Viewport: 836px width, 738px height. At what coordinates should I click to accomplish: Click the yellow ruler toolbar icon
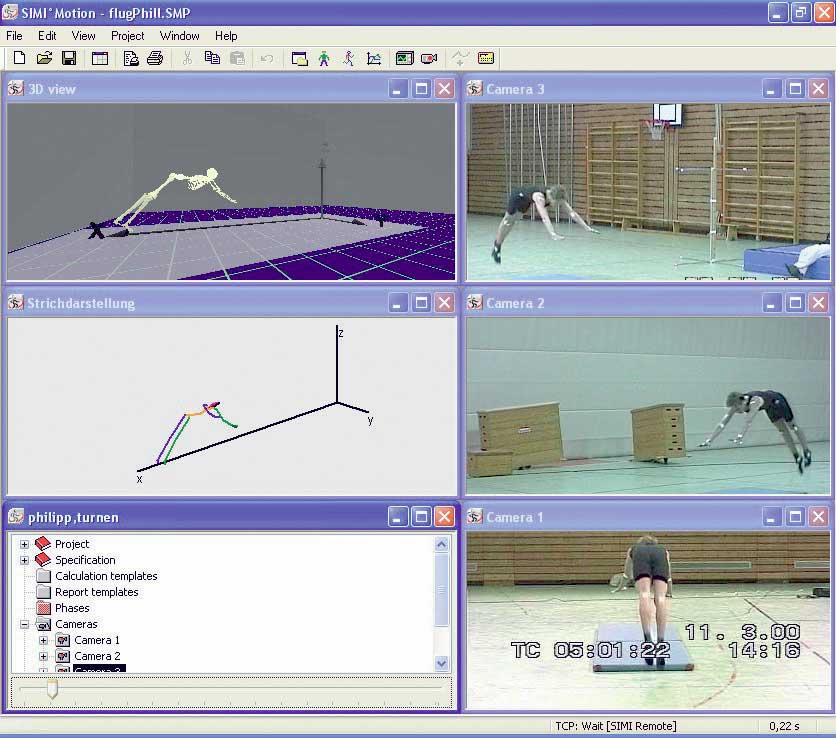[x=486, y=58]
